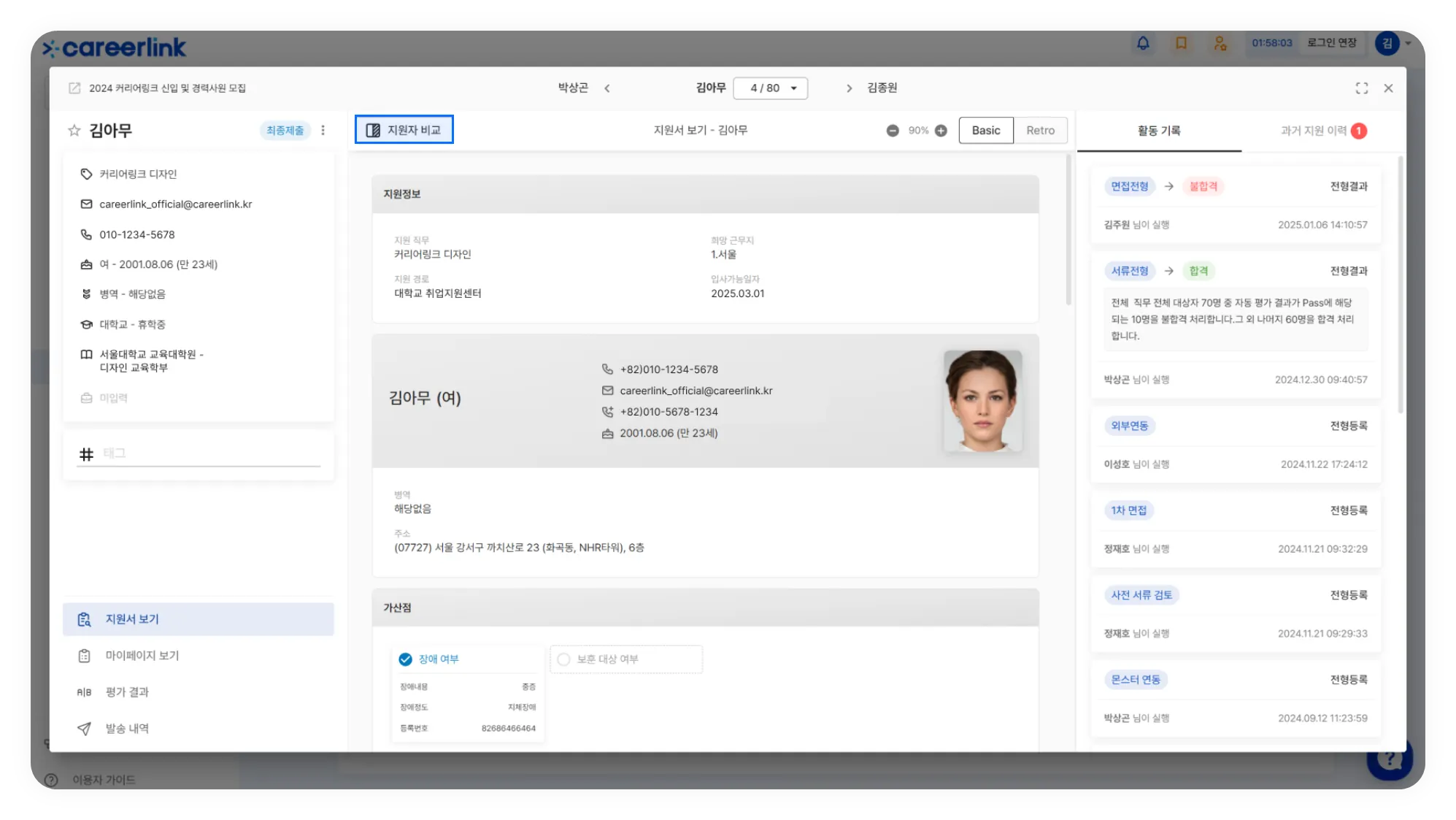Open external link icon beside posting title
This screenshot has width=1456, height=820.
click(74, 88)
